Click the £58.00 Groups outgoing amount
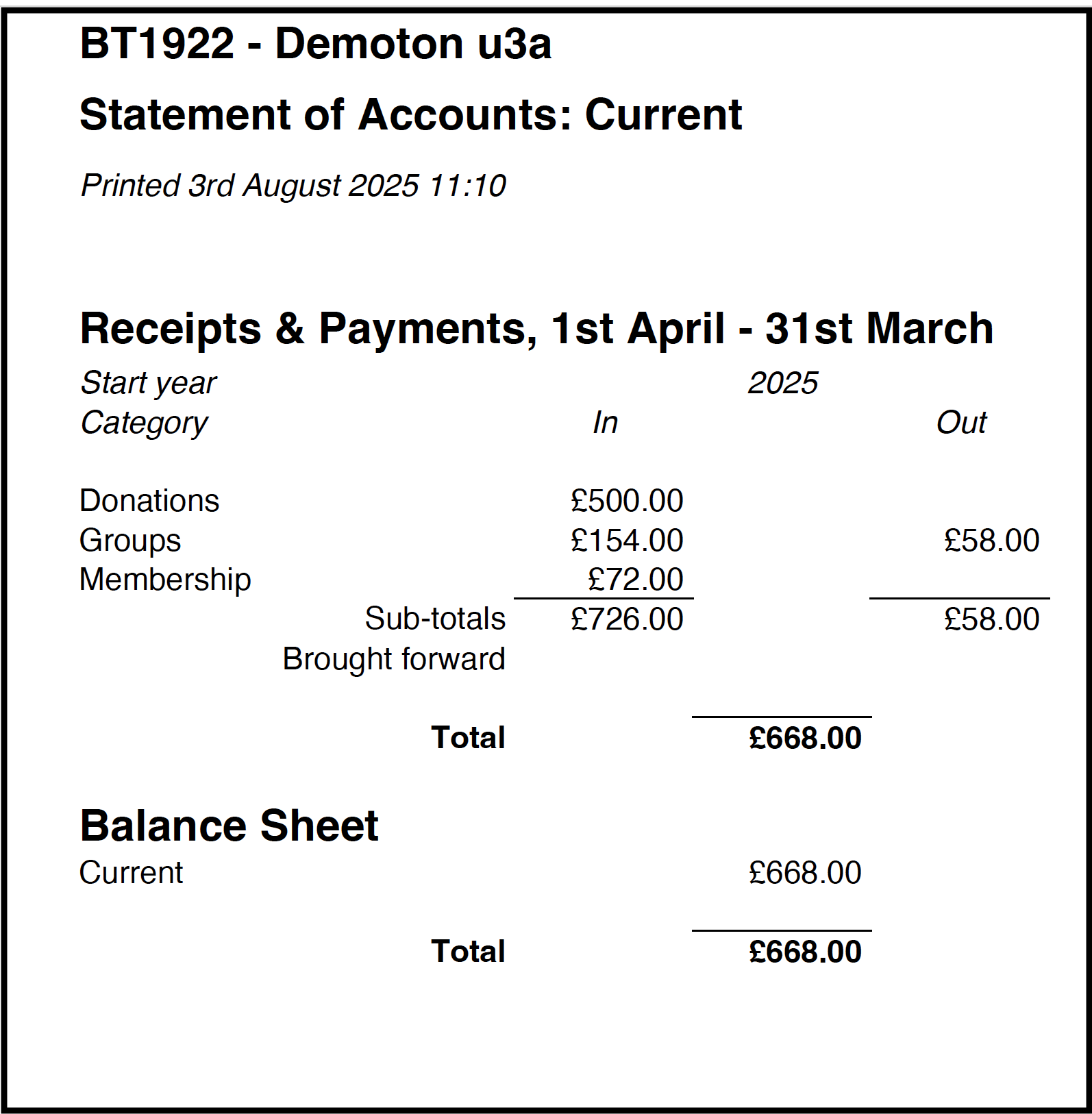Image resolution: width=1092 pixels, height=1114 pixels. tap(991, 541)
